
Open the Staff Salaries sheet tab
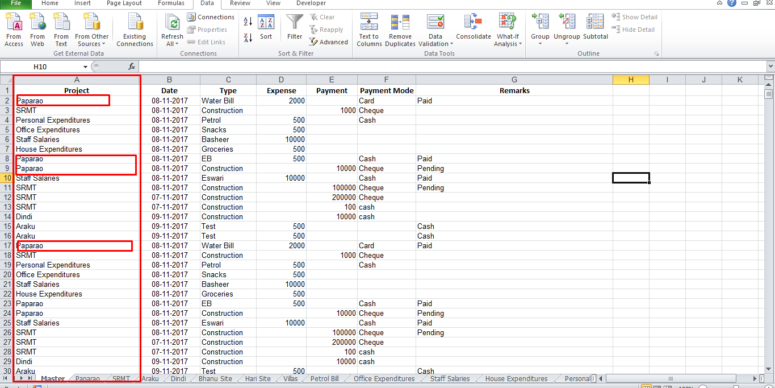(450, 379)
